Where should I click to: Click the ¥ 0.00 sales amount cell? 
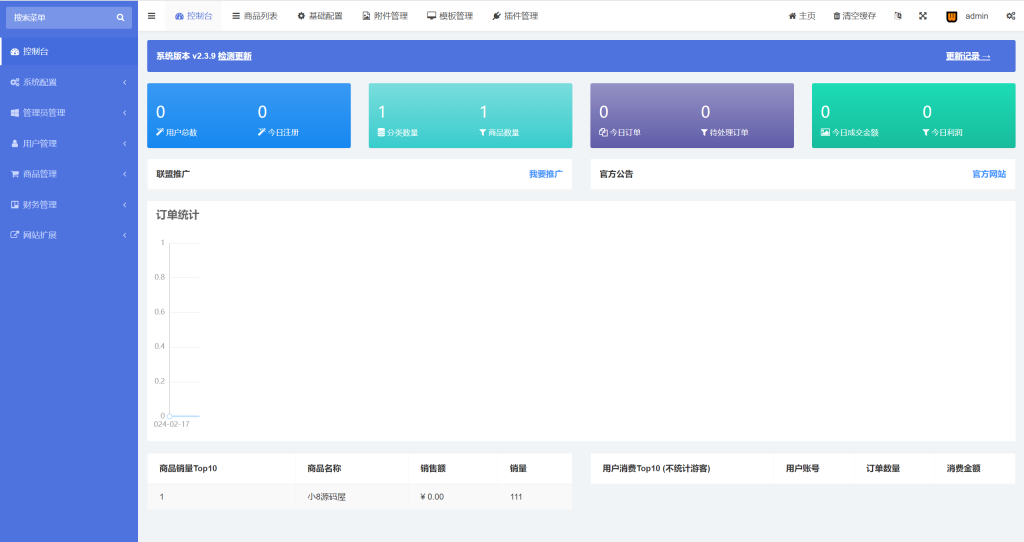tap(432, 497)
